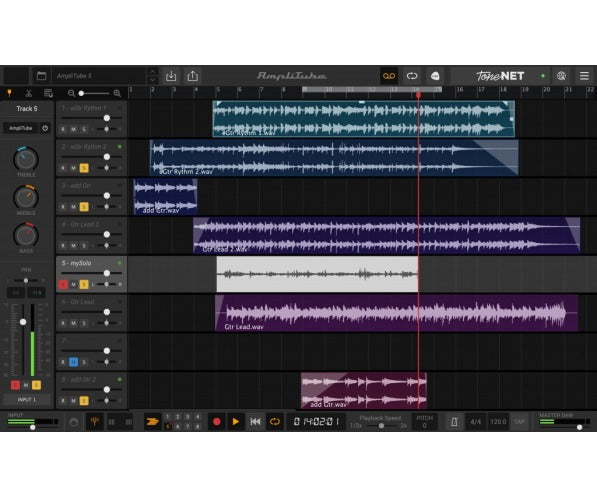Toggle solo in Track 5 channel strip

36,385
